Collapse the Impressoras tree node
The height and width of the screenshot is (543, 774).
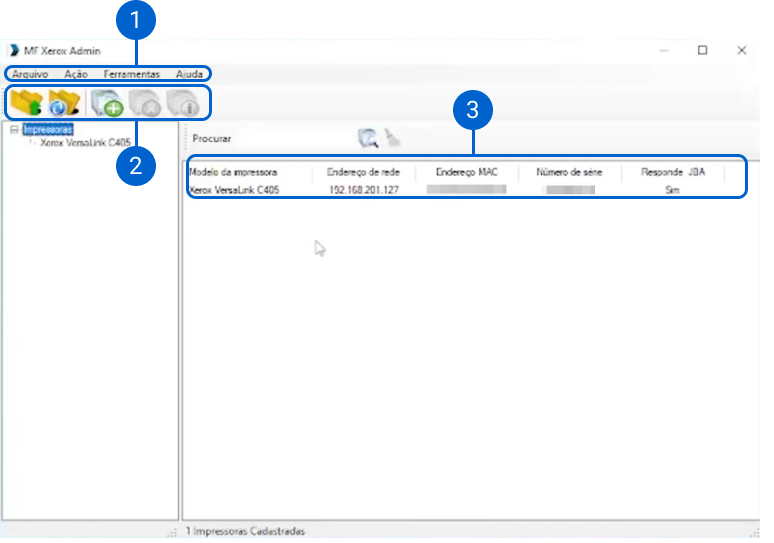tap(13, 129)
